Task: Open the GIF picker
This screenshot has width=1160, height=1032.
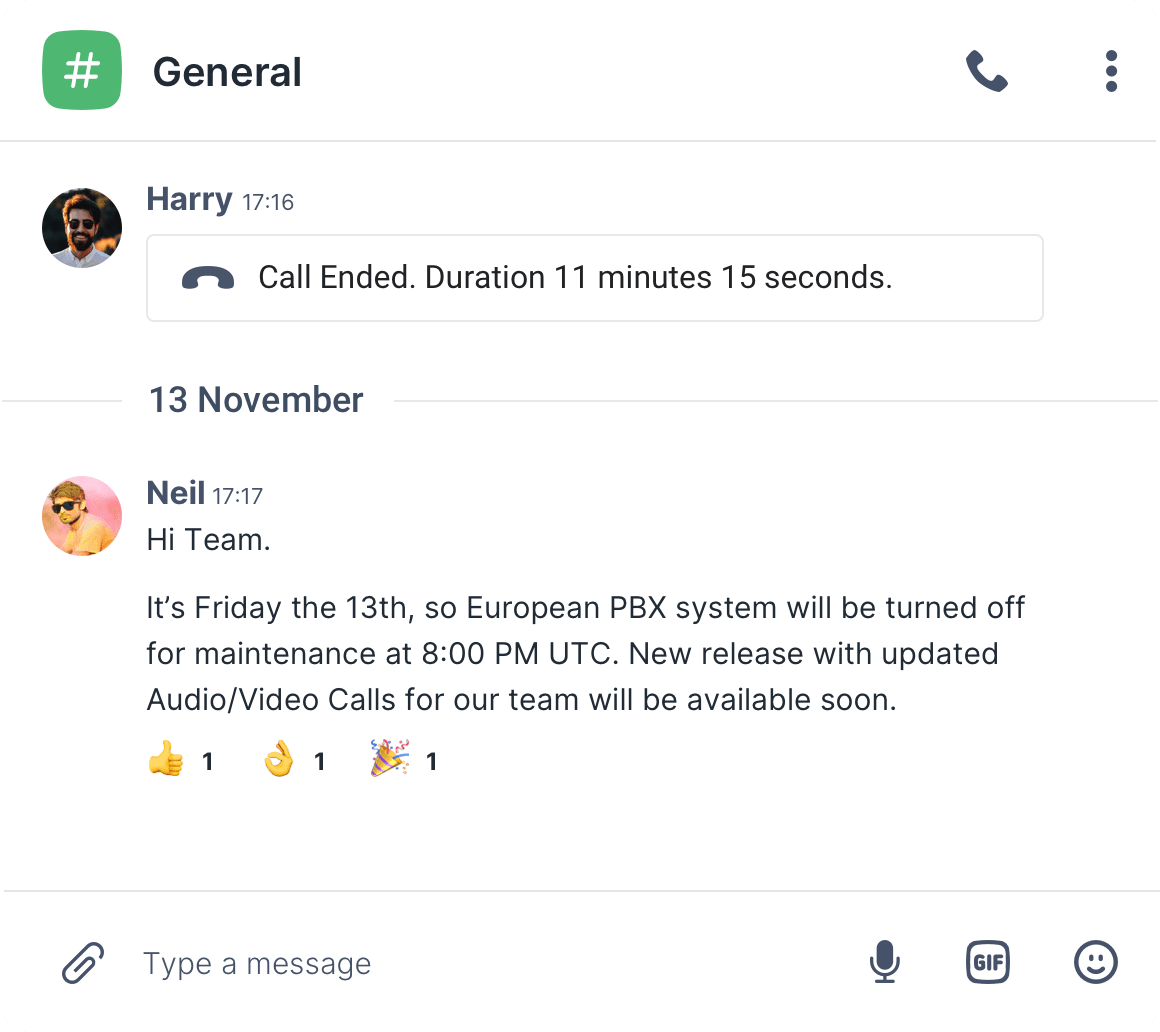Action: [x=988, y=962]
